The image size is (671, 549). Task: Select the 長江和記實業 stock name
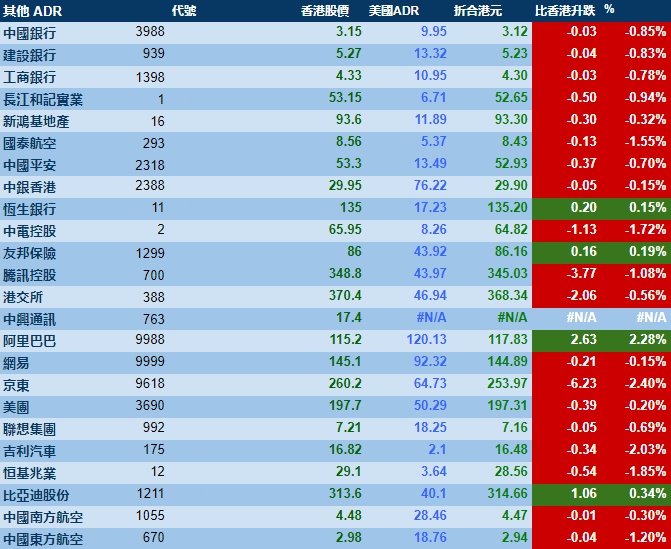coord(43,99)
